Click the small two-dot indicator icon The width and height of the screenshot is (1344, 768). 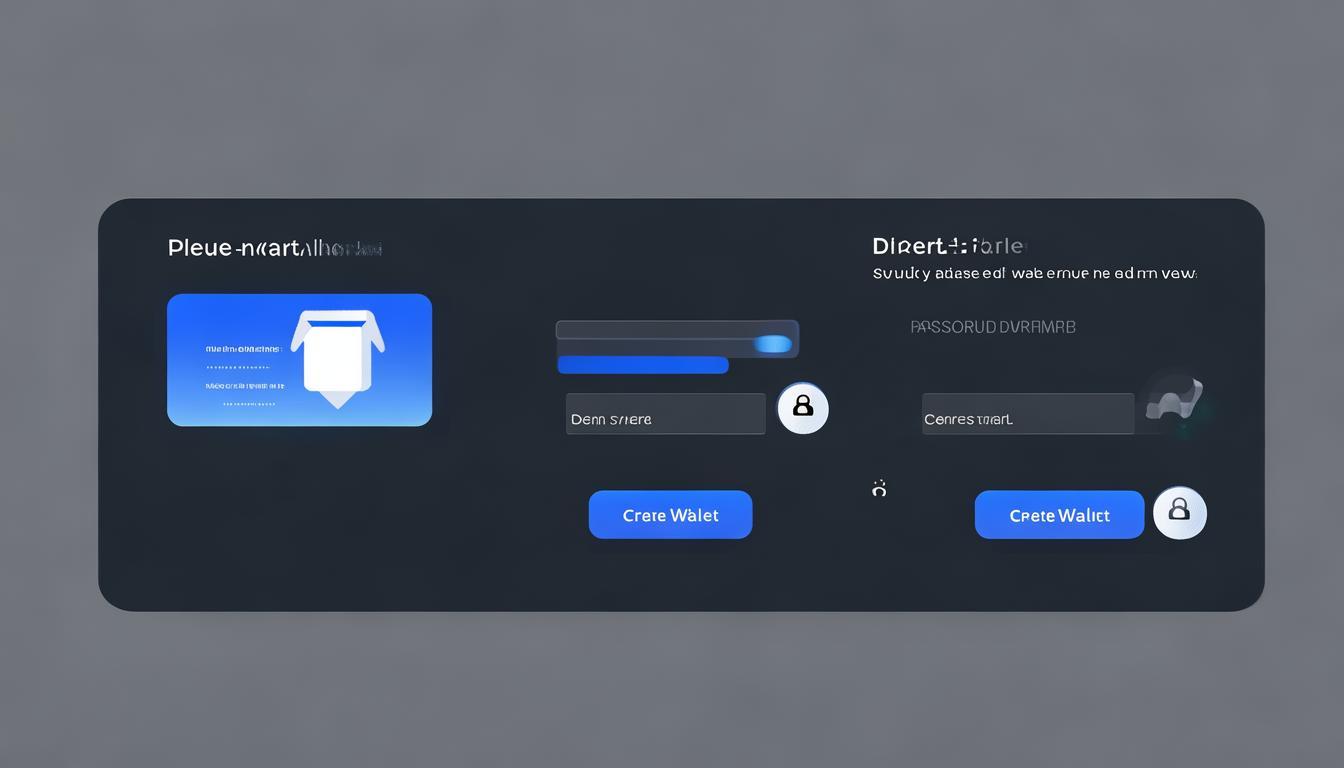point(879,487)
